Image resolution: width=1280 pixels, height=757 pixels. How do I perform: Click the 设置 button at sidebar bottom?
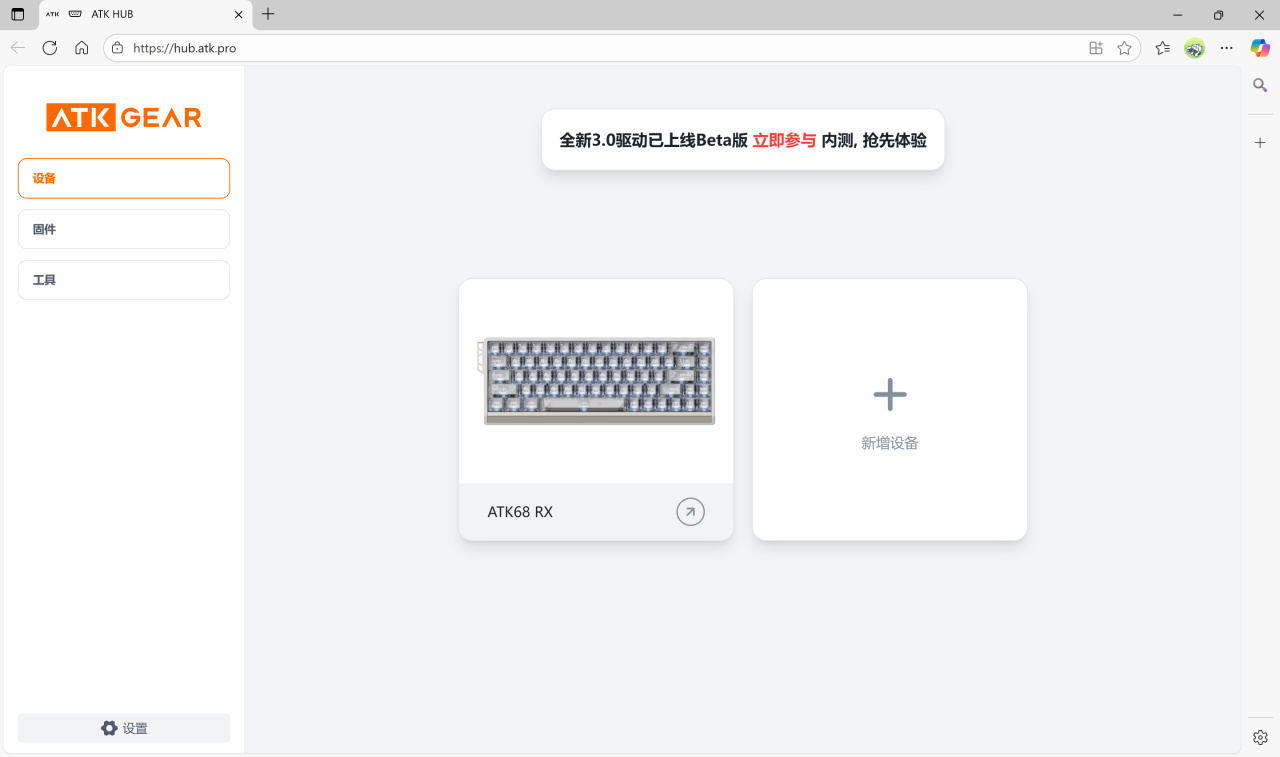click(124, 728)
